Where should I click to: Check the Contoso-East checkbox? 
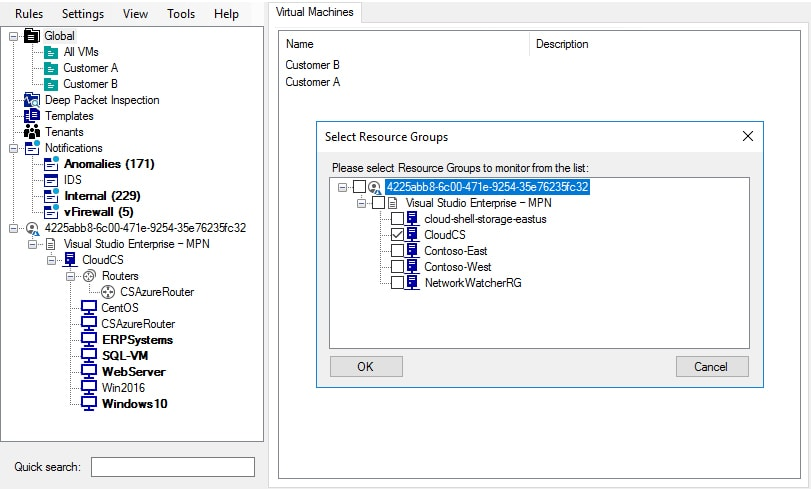(397, 251)
